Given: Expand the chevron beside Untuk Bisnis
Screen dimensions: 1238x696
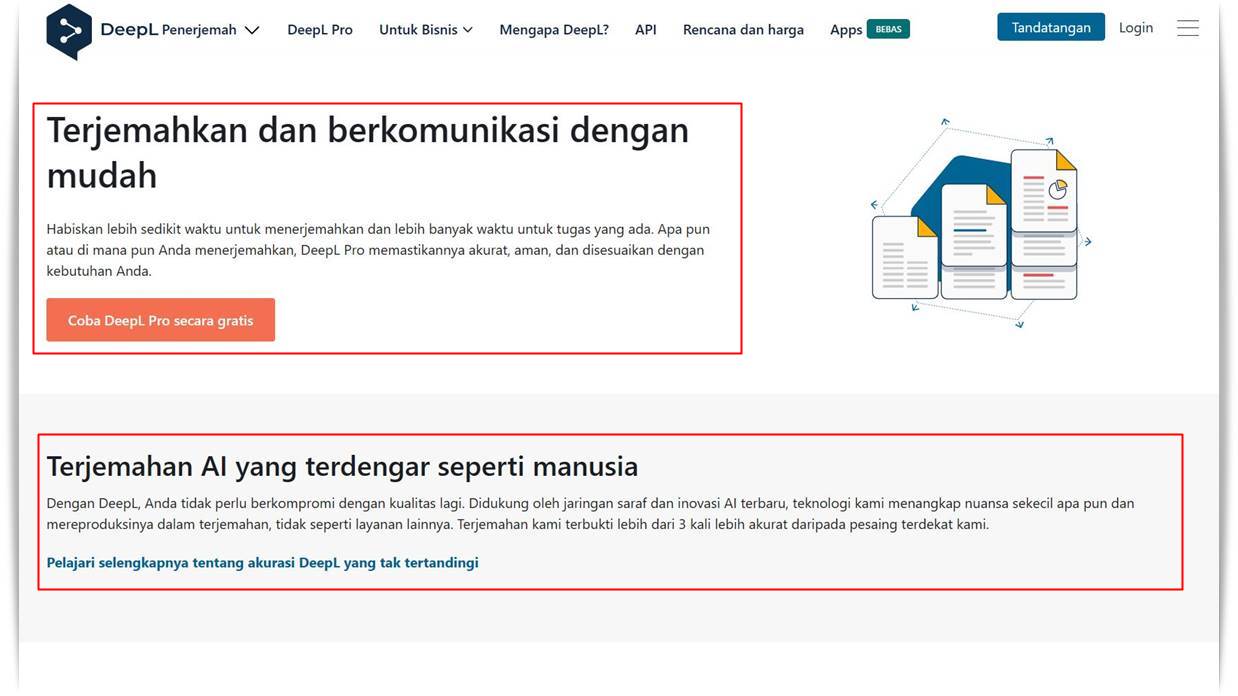Looking at the screenshot, I should (468, 30).
